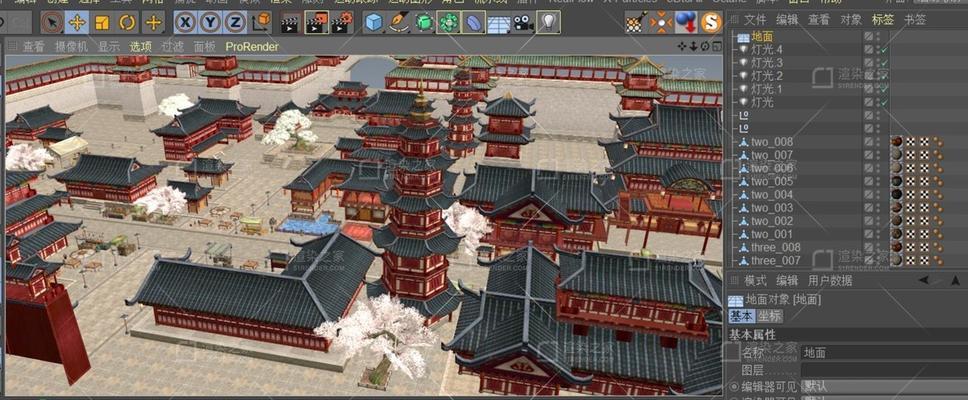Image resolution: width=968 pixels, height=400 pixels.
Task: Open object manager 查看 menu
Action: [819, 19]
